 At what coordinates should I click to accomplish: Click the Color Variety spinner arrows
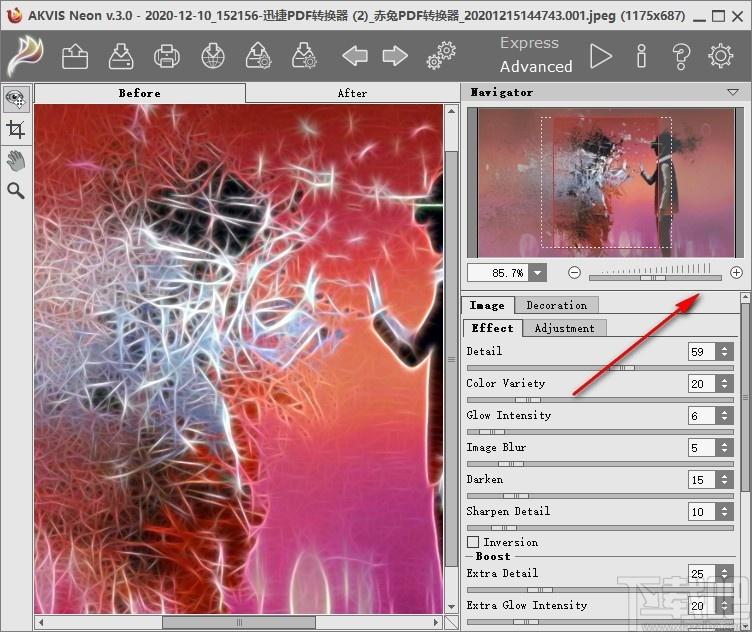(x=724, y=384)
